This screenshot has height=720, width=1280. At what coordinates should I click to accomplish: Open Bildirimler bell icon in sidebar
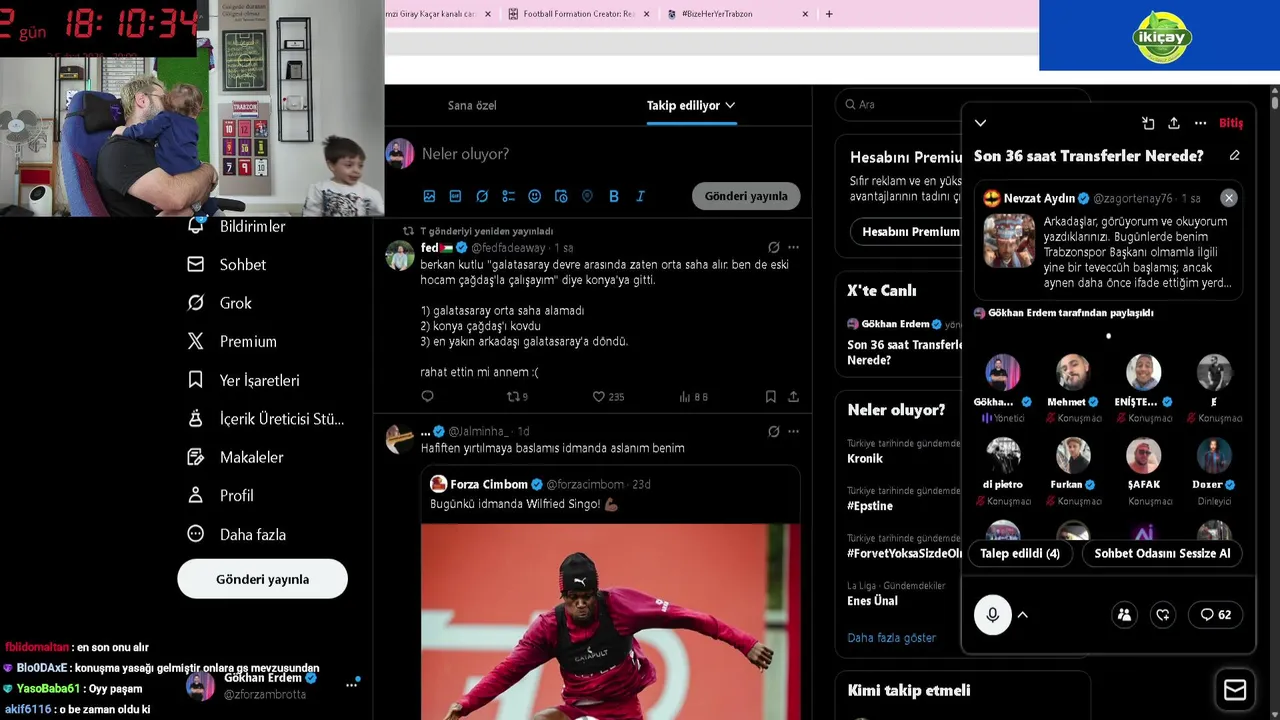(196, 226)
